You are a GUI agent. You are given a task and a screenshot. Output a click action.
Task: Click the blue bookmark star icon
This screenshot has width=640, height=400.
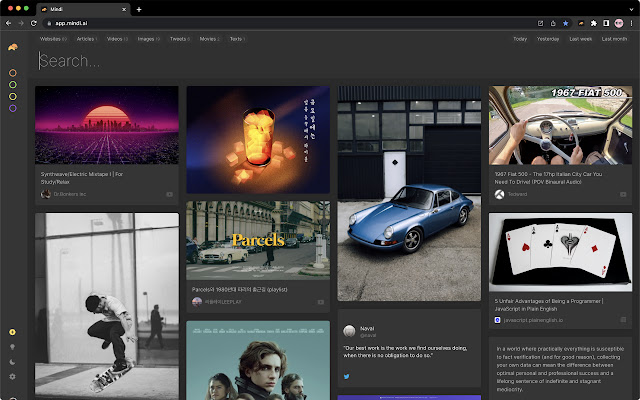coord(566,23)
